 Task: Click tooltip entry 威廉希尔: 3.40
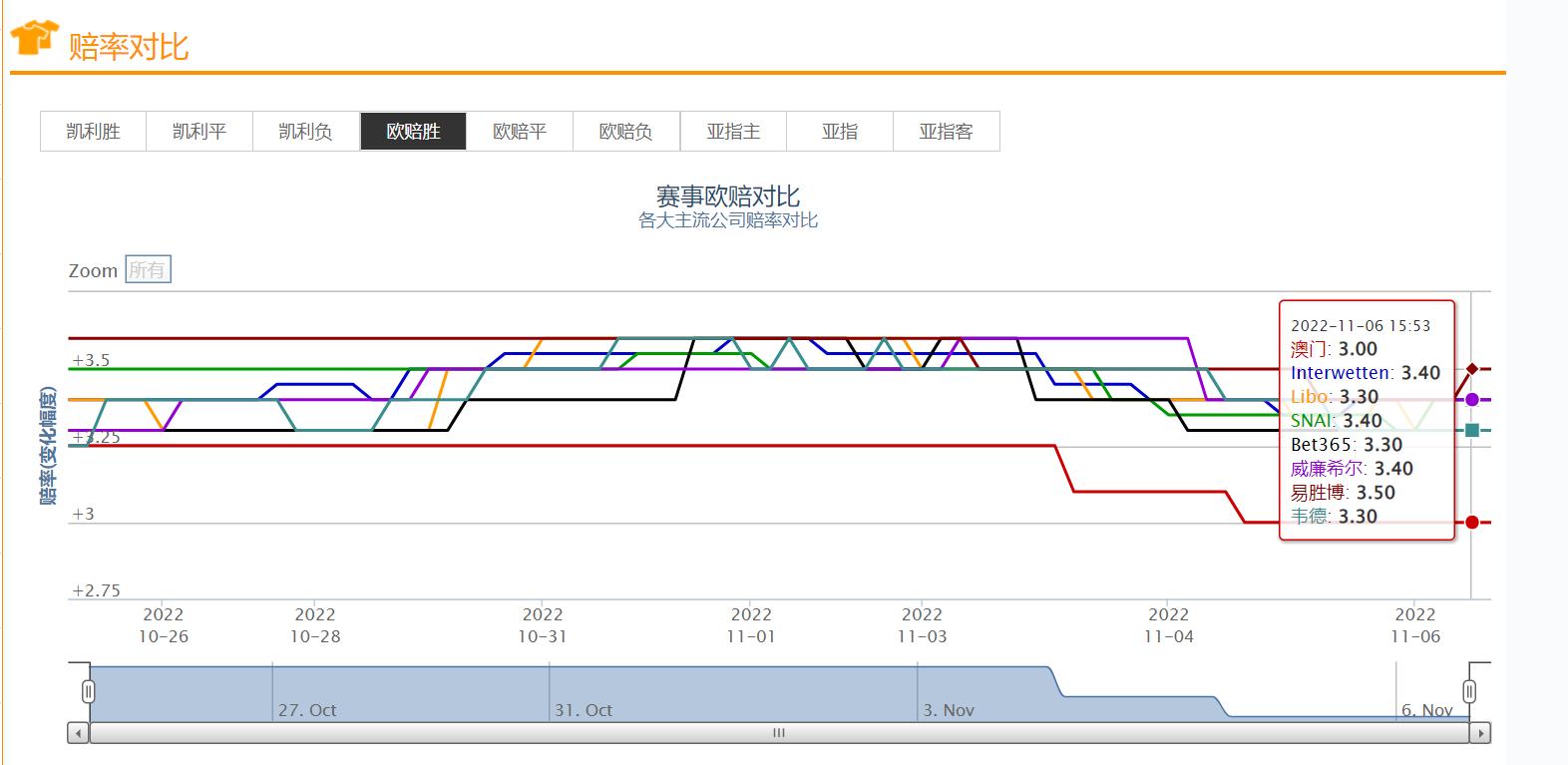(1352, 469)
